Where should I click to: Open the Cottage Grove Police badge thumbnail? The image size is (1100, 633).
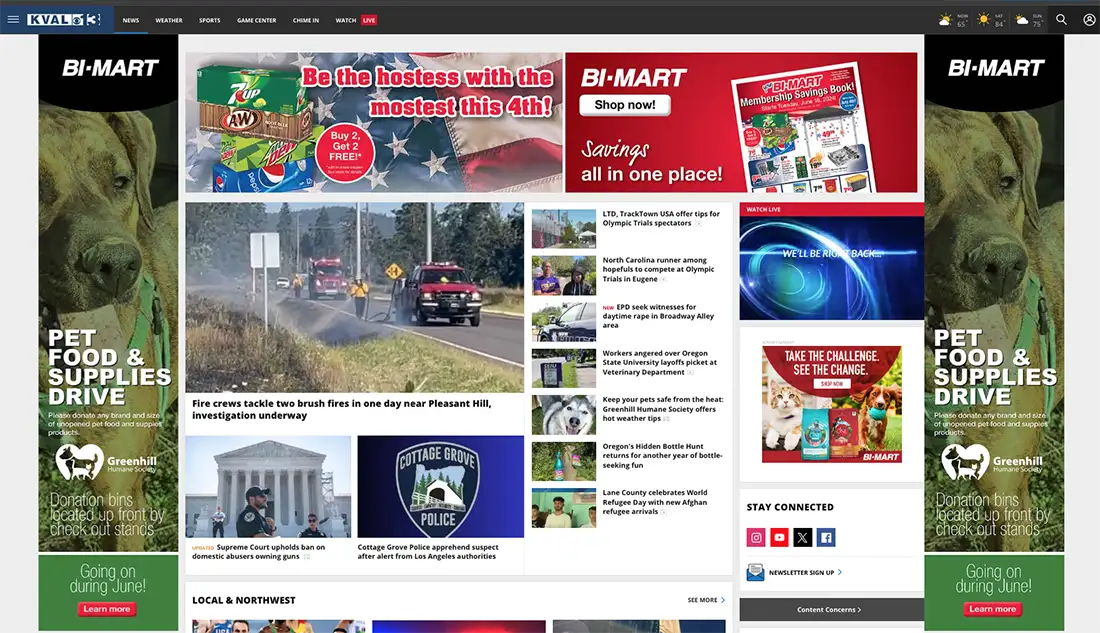click(x=441, y=486)
